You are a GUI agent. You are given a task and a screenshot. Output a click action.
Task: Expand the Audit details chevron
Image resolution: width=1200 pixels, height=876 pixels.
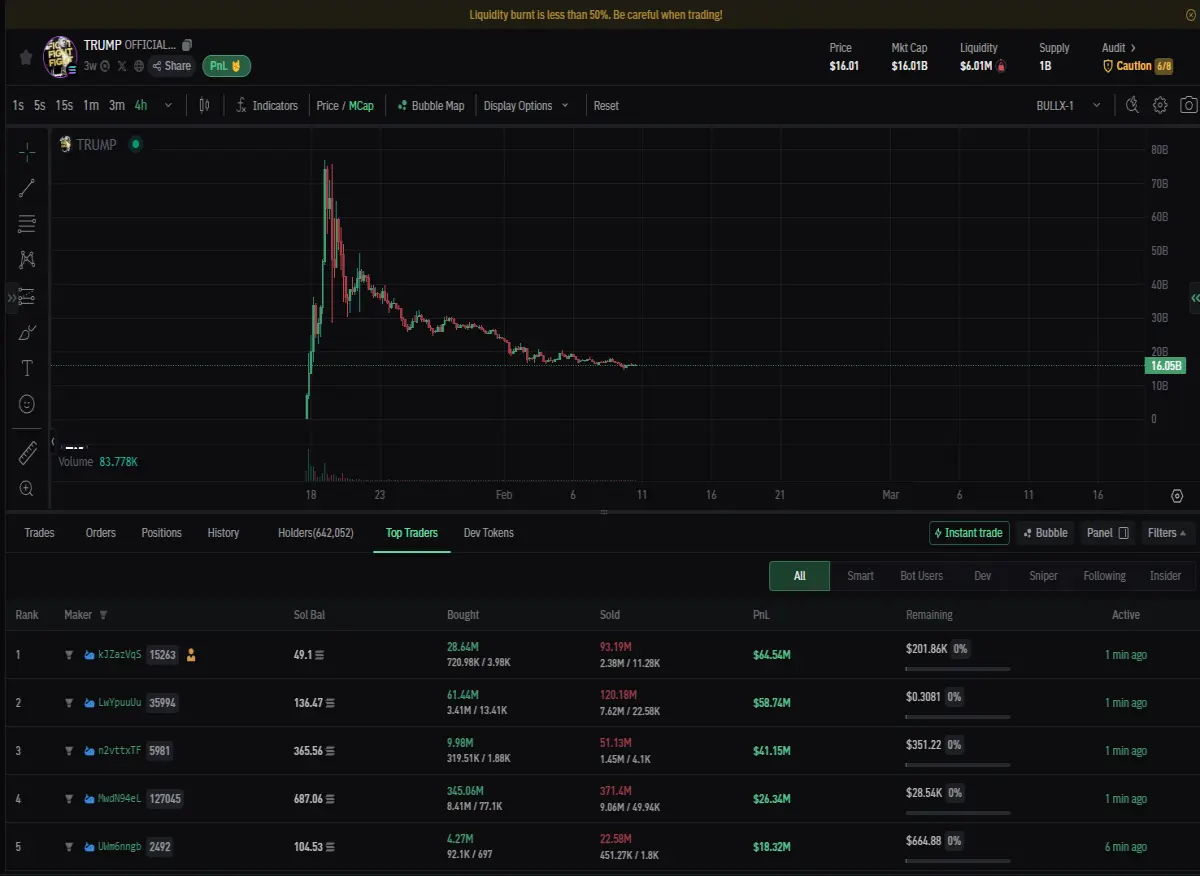pos(1133,48)
